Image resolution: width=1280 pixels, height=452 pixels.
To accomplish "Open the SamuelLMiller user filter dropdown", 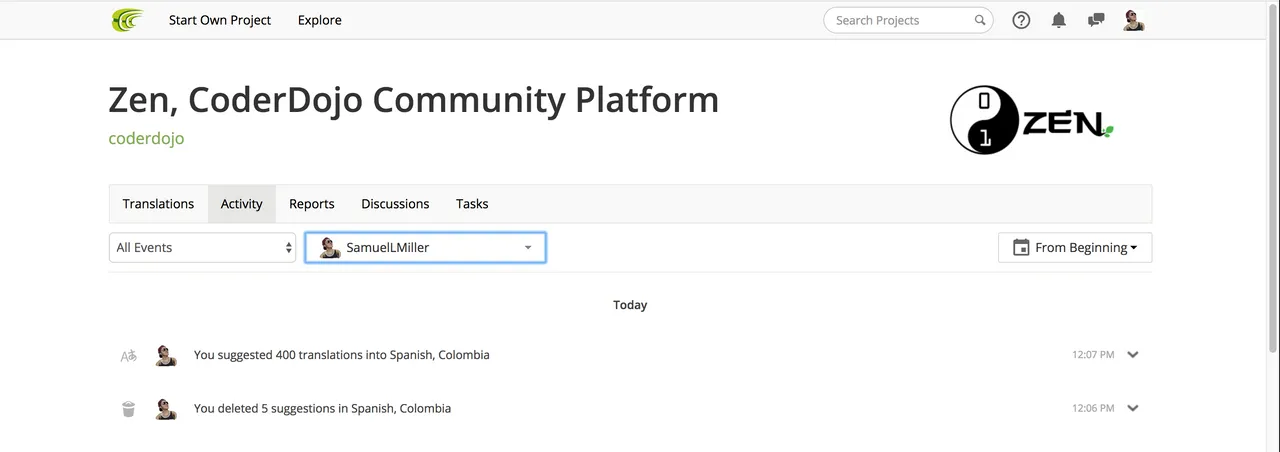I will pyautogui.click(x=425, y=247).
